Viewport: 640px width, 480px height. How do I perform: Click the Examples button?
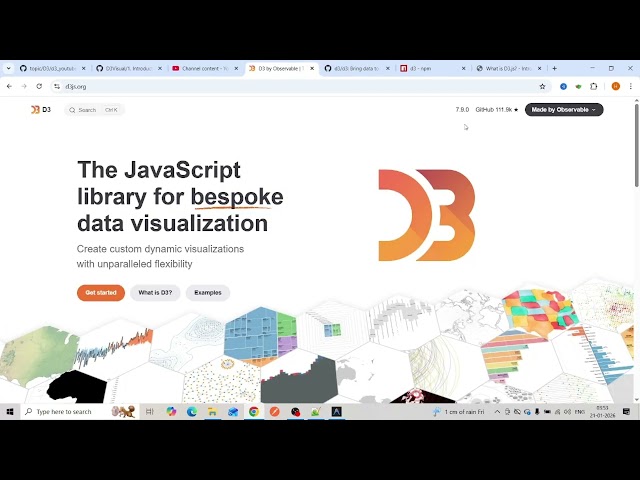[208, 293]
